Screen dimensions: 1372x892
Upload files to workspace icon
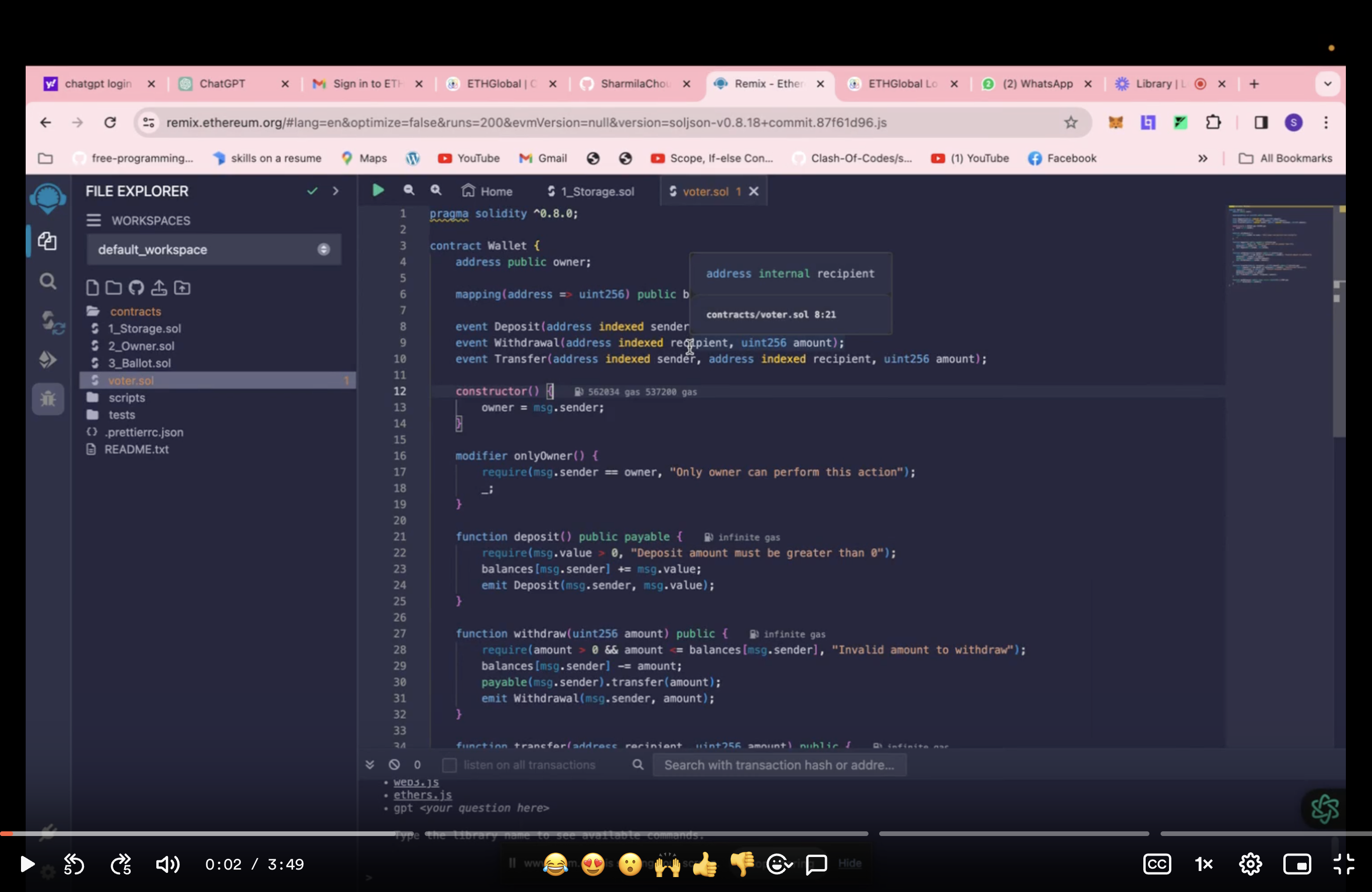(159, 287)
